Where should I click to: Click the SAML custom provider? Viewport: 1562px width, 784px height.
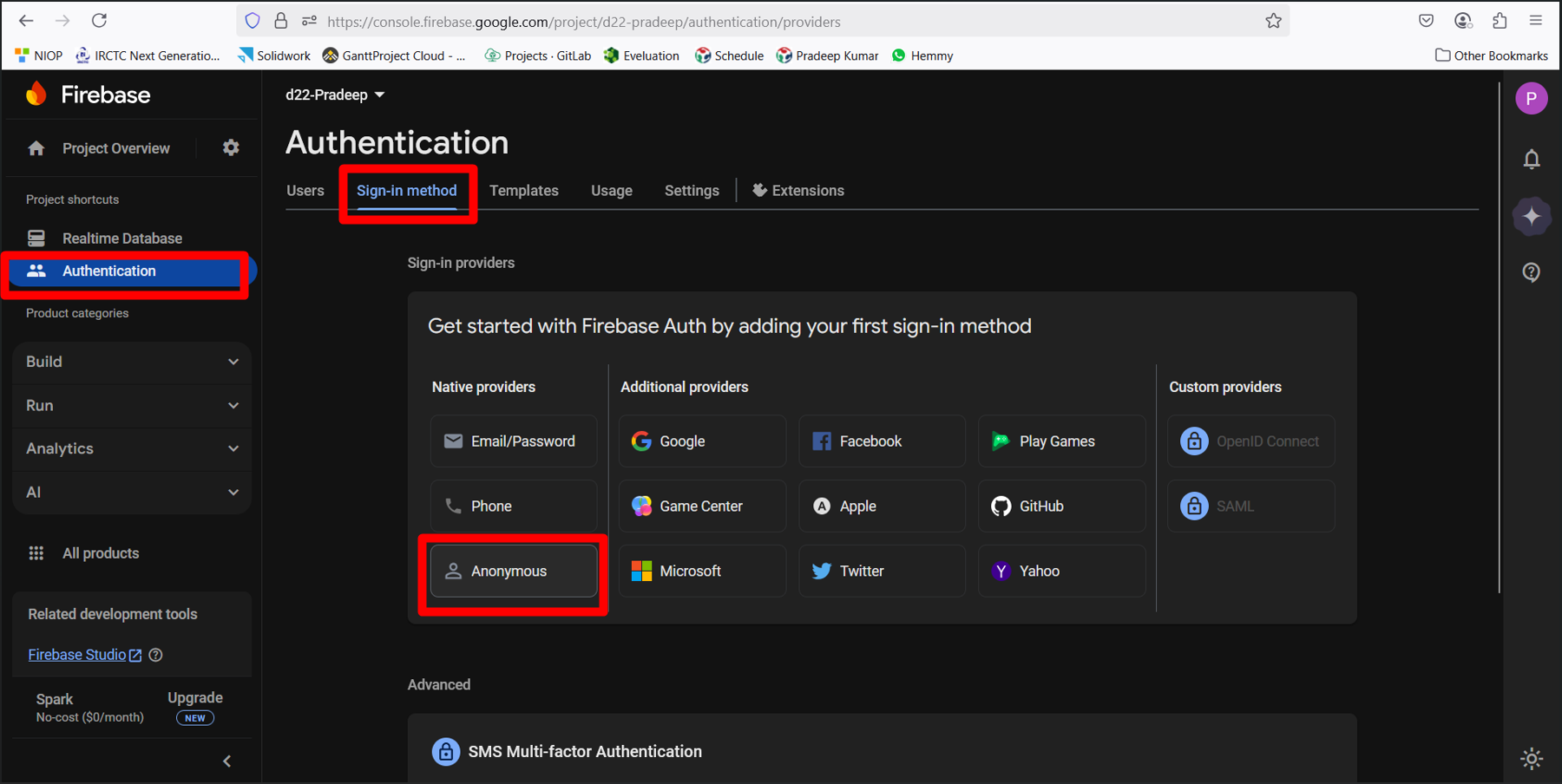pos(1250,506)
